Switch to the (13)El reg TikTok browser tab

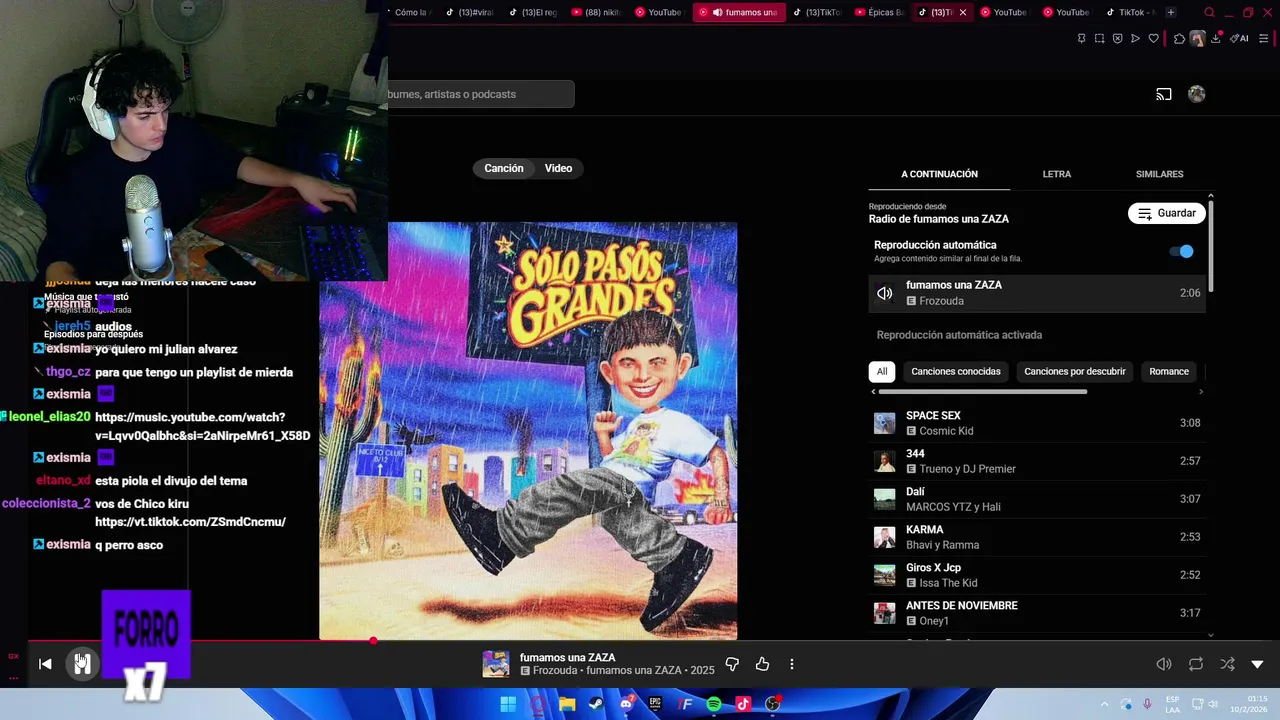tap(535, 12)
